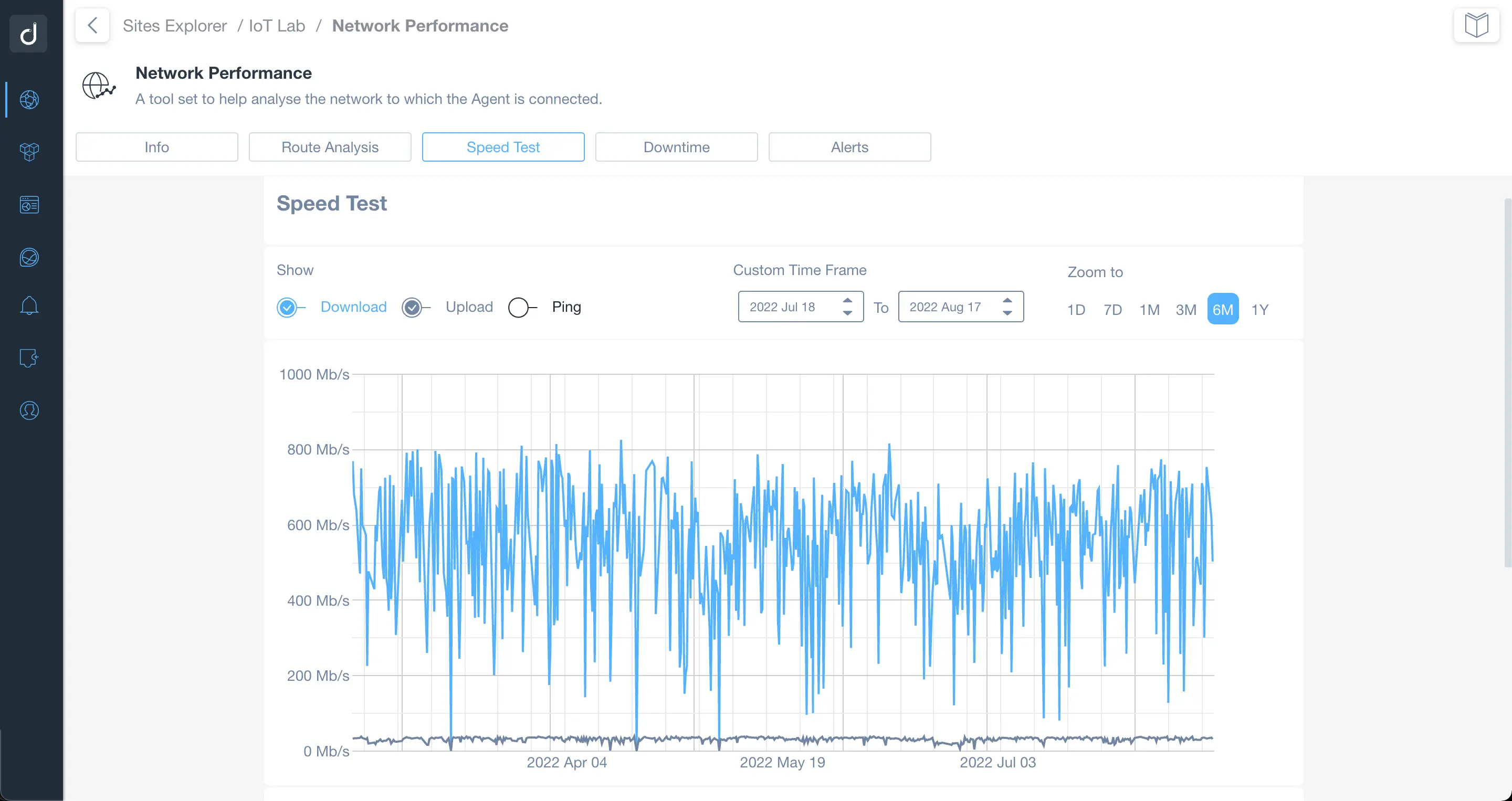1512x801 pixels.
Task: Open the user account icon at sidebar bottom
Action: (x=29, y=410)
